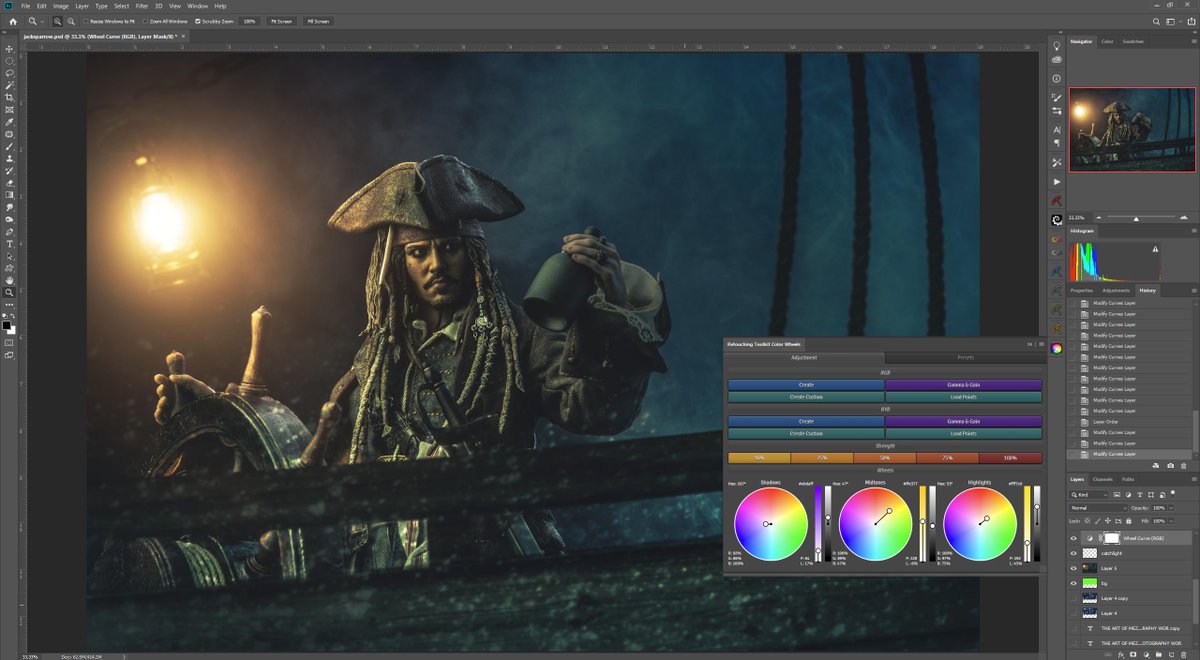The height and width of the screenshot is (660, 1200).
Task: Hide the catchlight layer
Action: 1074,553
